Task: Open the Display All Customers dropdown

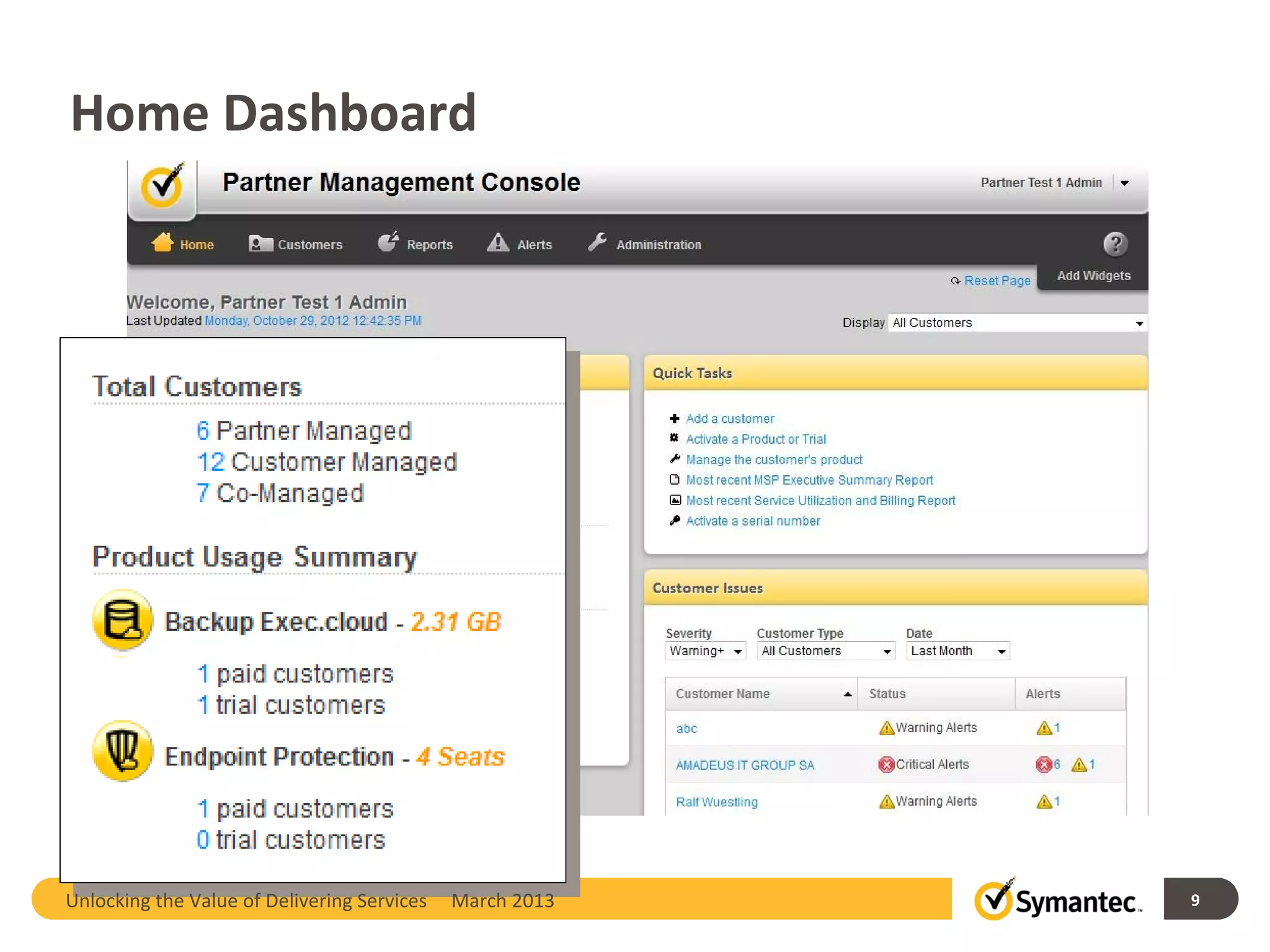Action: pos(1017,323)
